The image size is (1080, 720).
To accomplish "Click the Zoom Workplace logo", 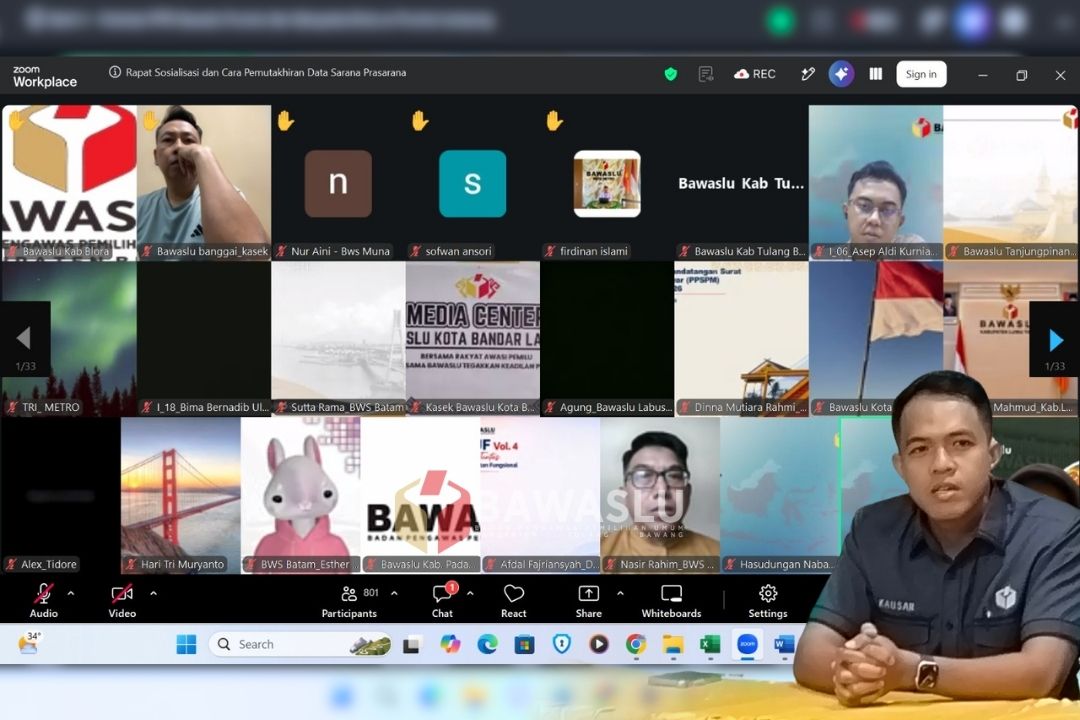I will tap(45, 76).
